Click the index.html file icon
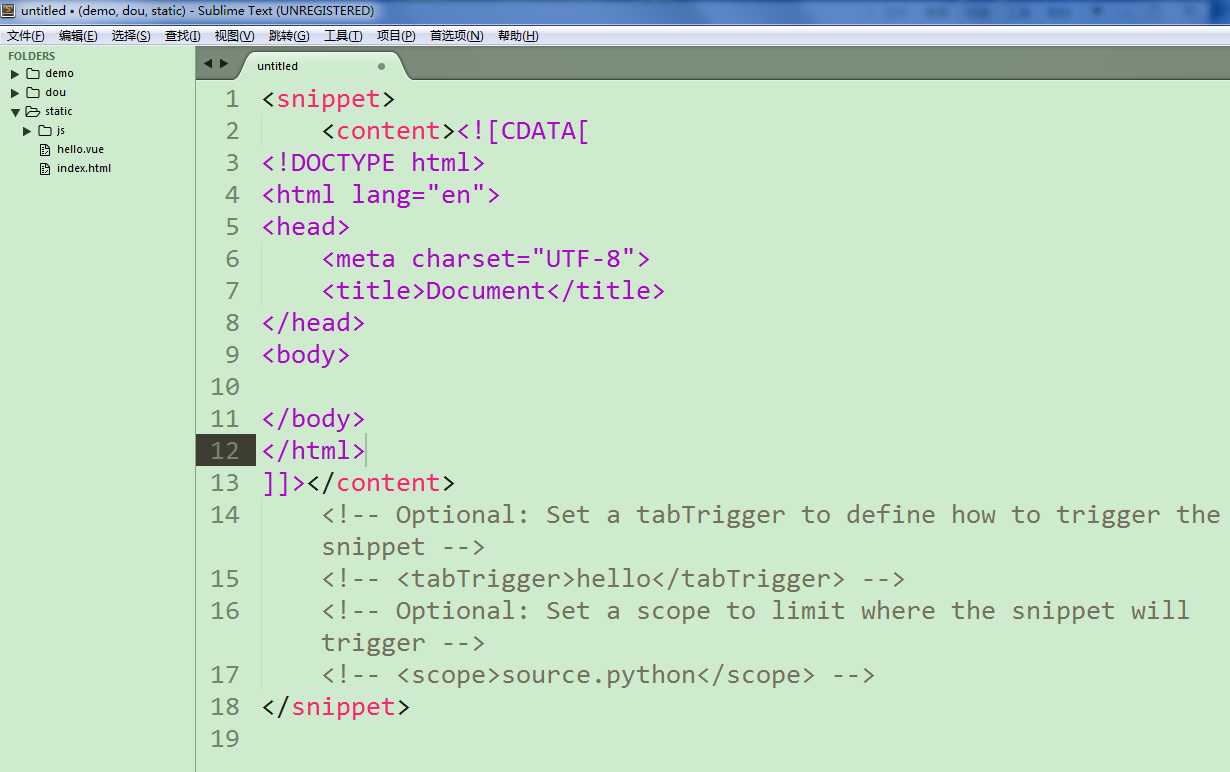Screen dimensions: 1230x772 point(45,168)
